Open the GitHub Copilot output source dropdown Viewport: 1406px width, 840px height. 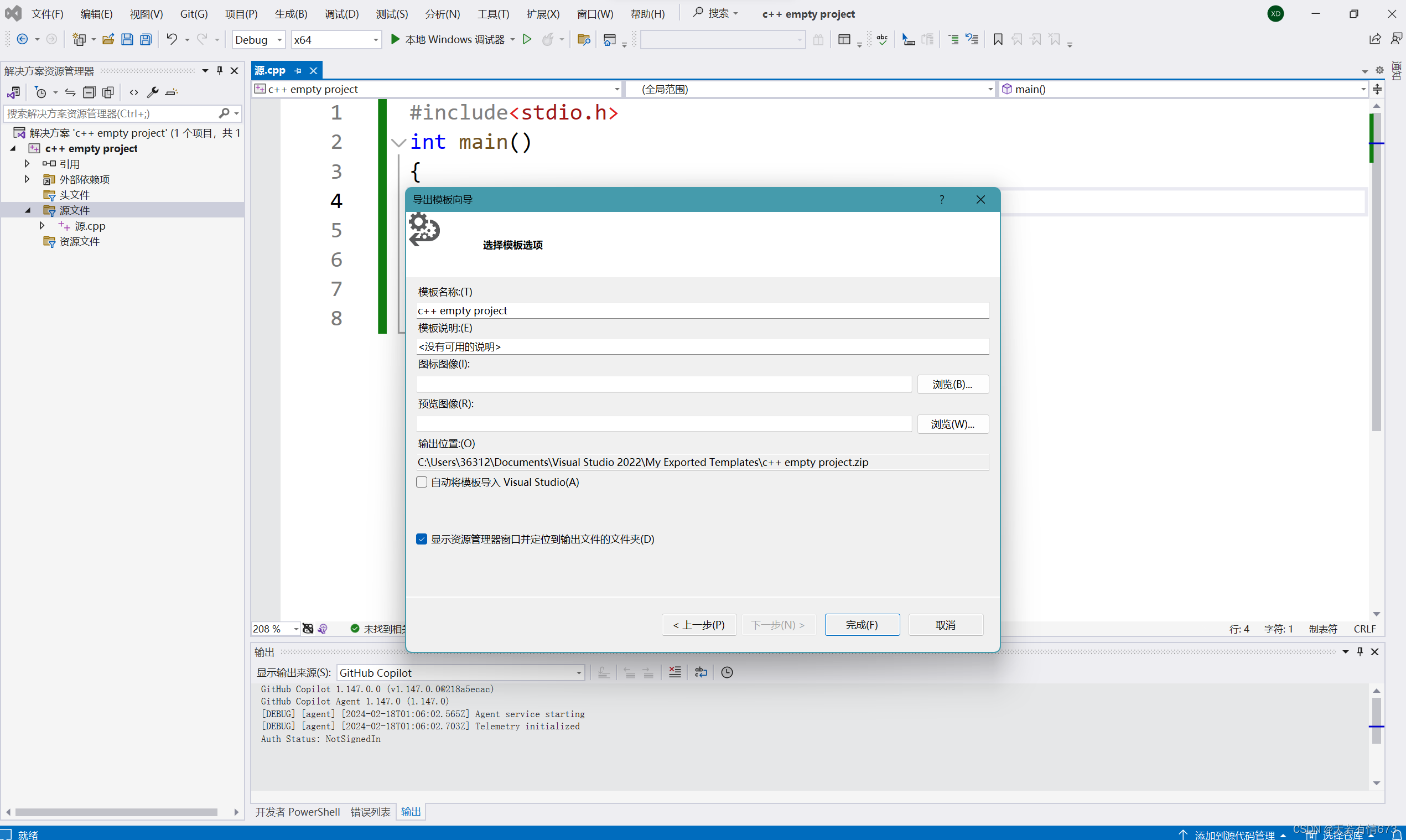(x=578, y=673)
